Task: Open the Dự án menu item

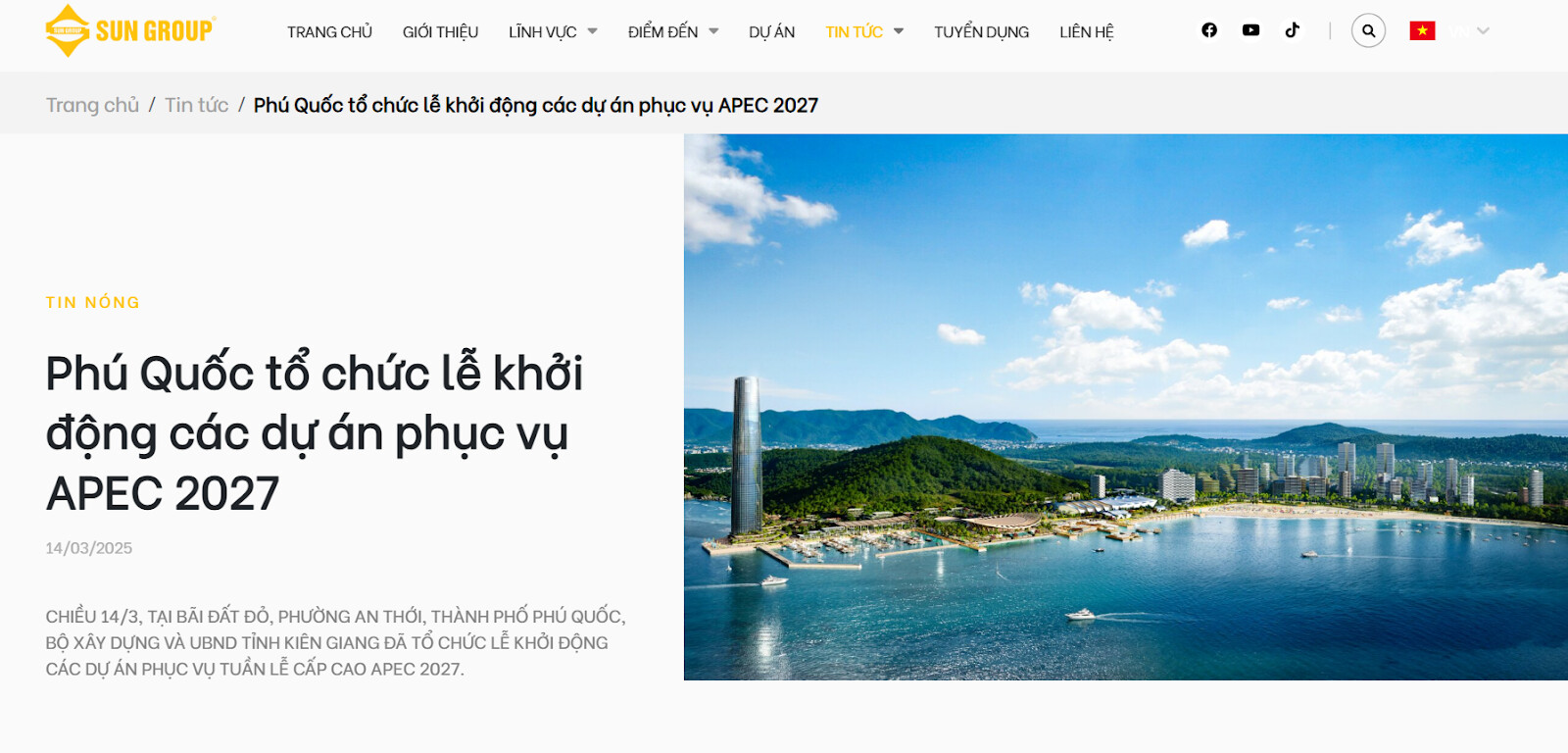Action: [771, 31]
